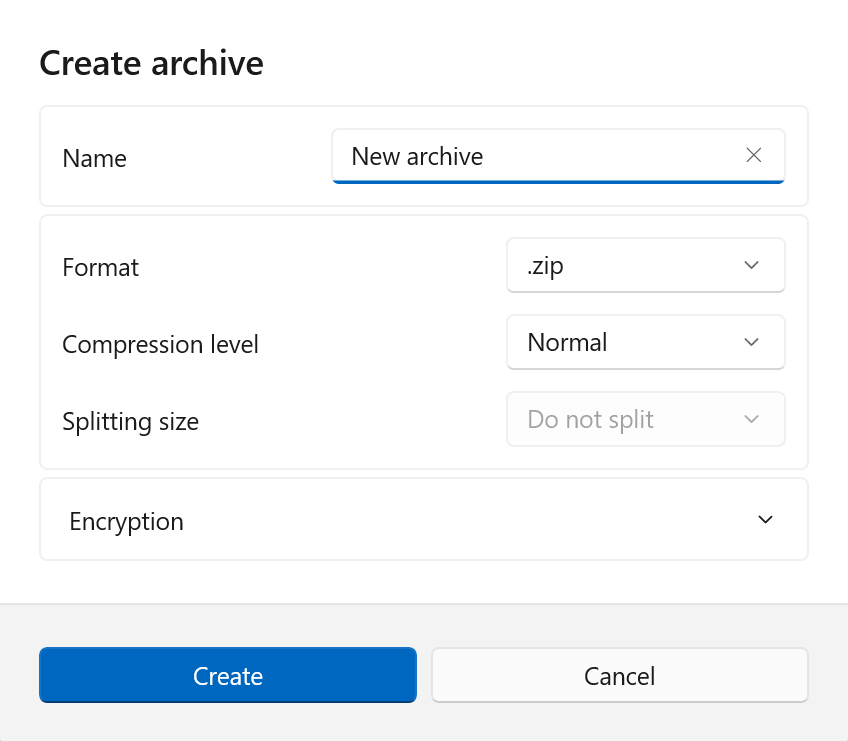The image size is (848, 741).
Task: Click the clear icon in the Name field
Action: coord(753,155)
